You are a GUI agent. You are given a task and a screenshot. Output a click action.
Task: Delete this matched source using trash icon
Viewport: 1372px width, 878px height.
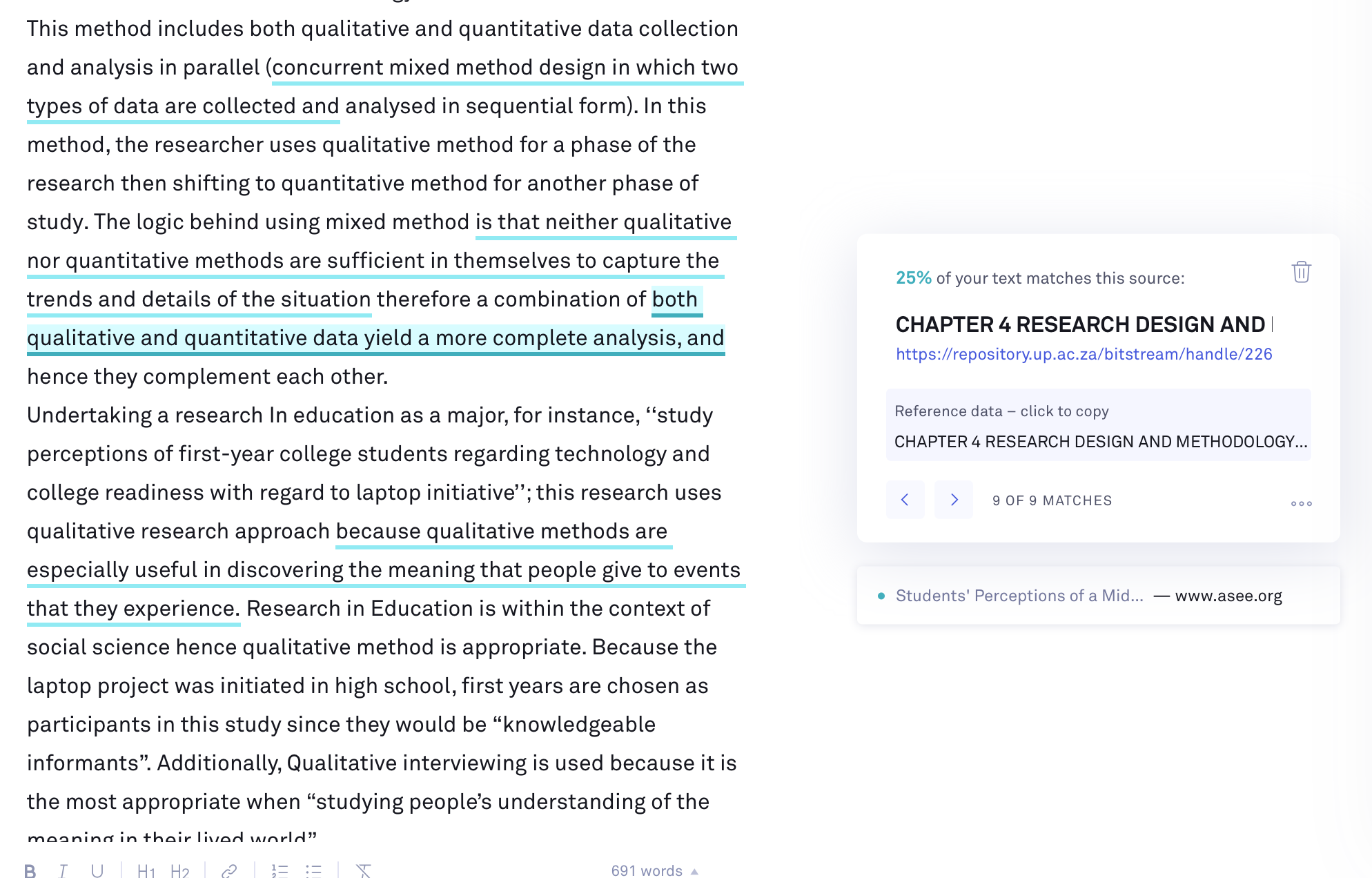tap(1301, 272)
